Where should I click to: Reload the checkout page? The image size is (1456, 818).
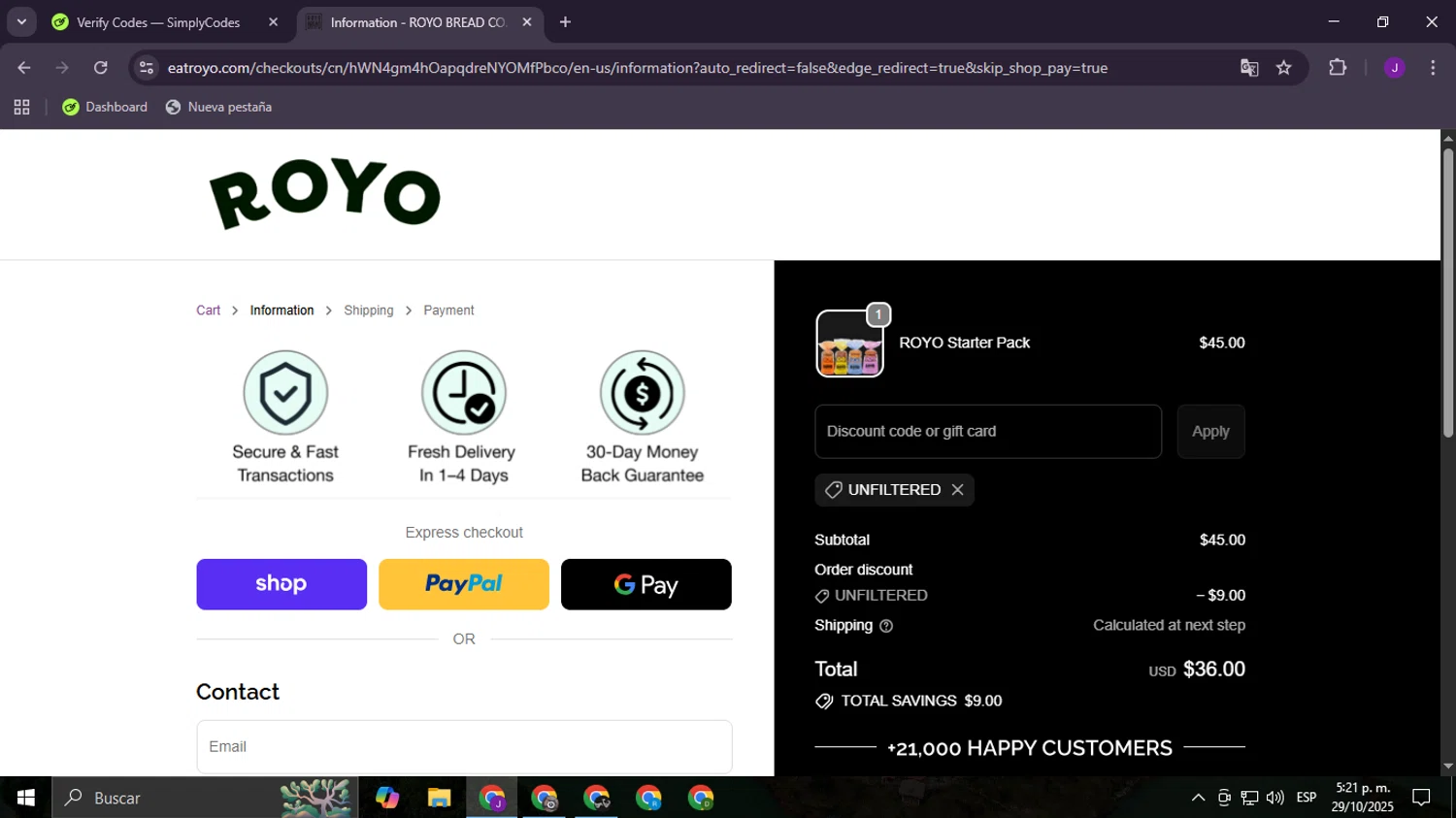click(x=101, y=68)
